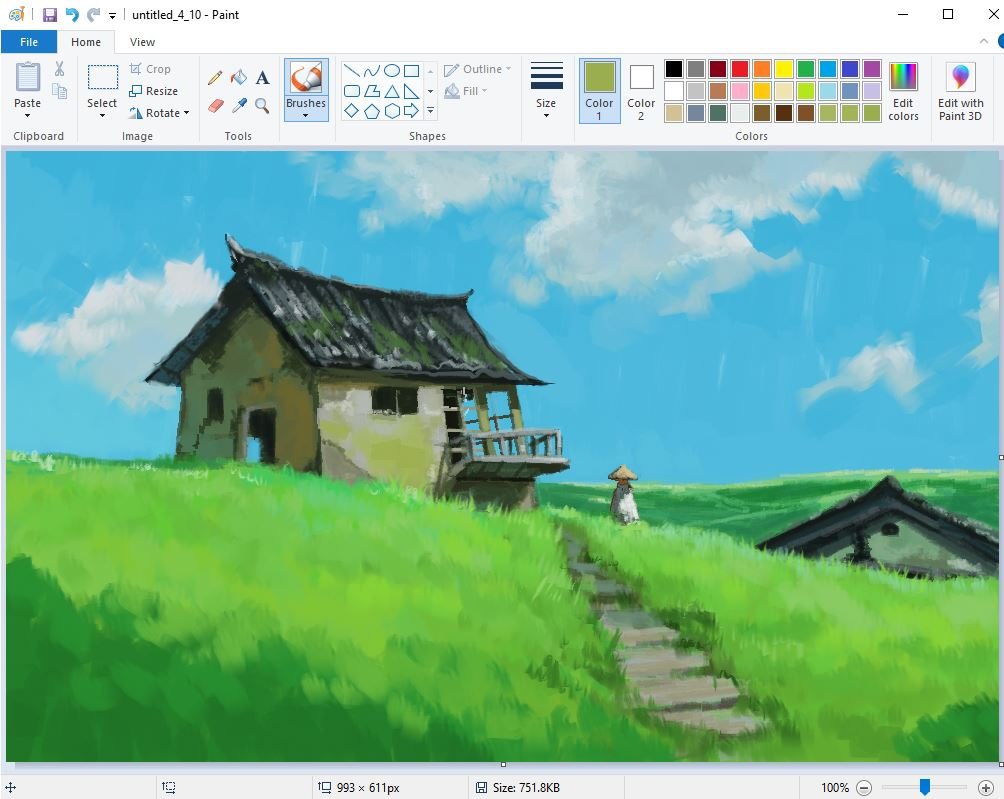
Task: Click the Brushes tool icon
Action: tap(306, 78)
